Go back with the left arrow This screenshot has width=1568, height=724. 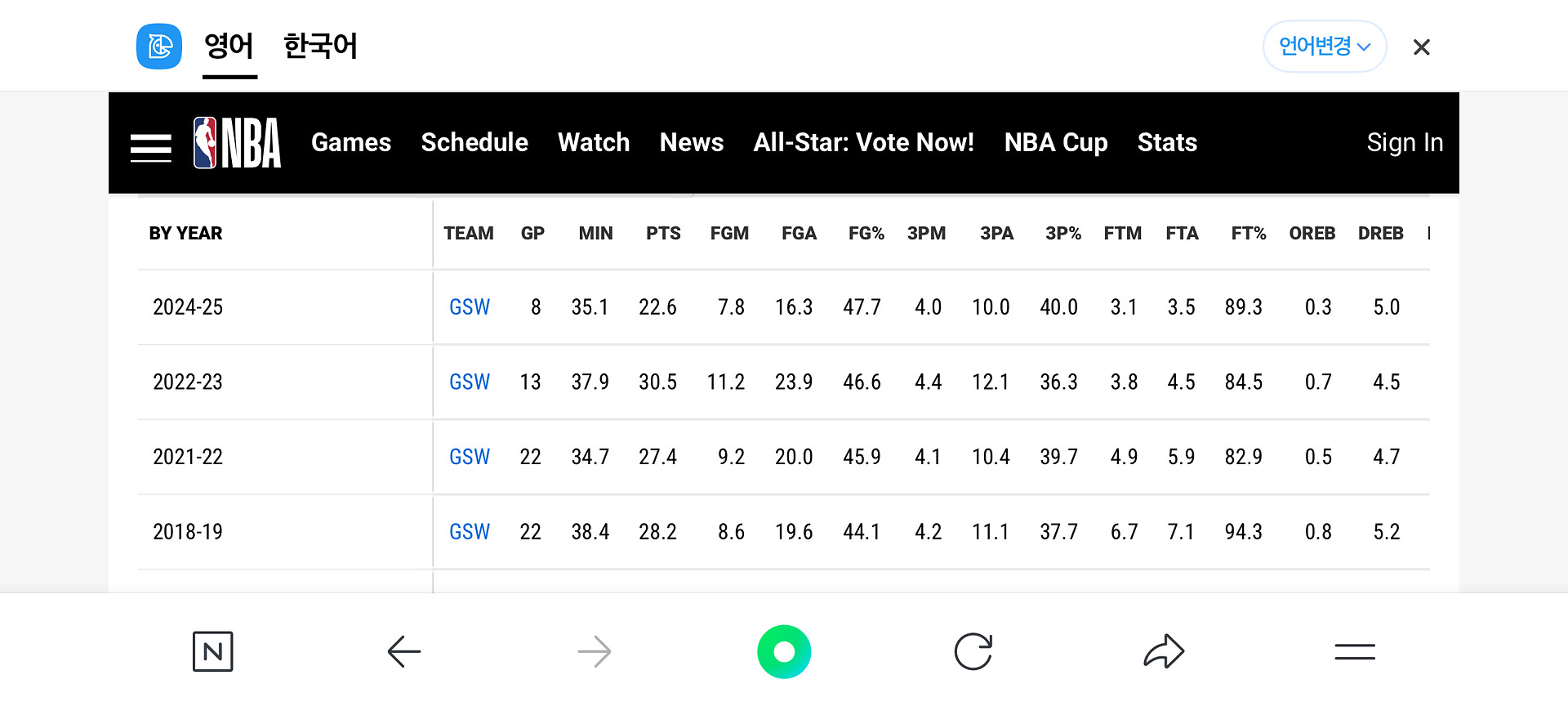[x=403, y=651]
